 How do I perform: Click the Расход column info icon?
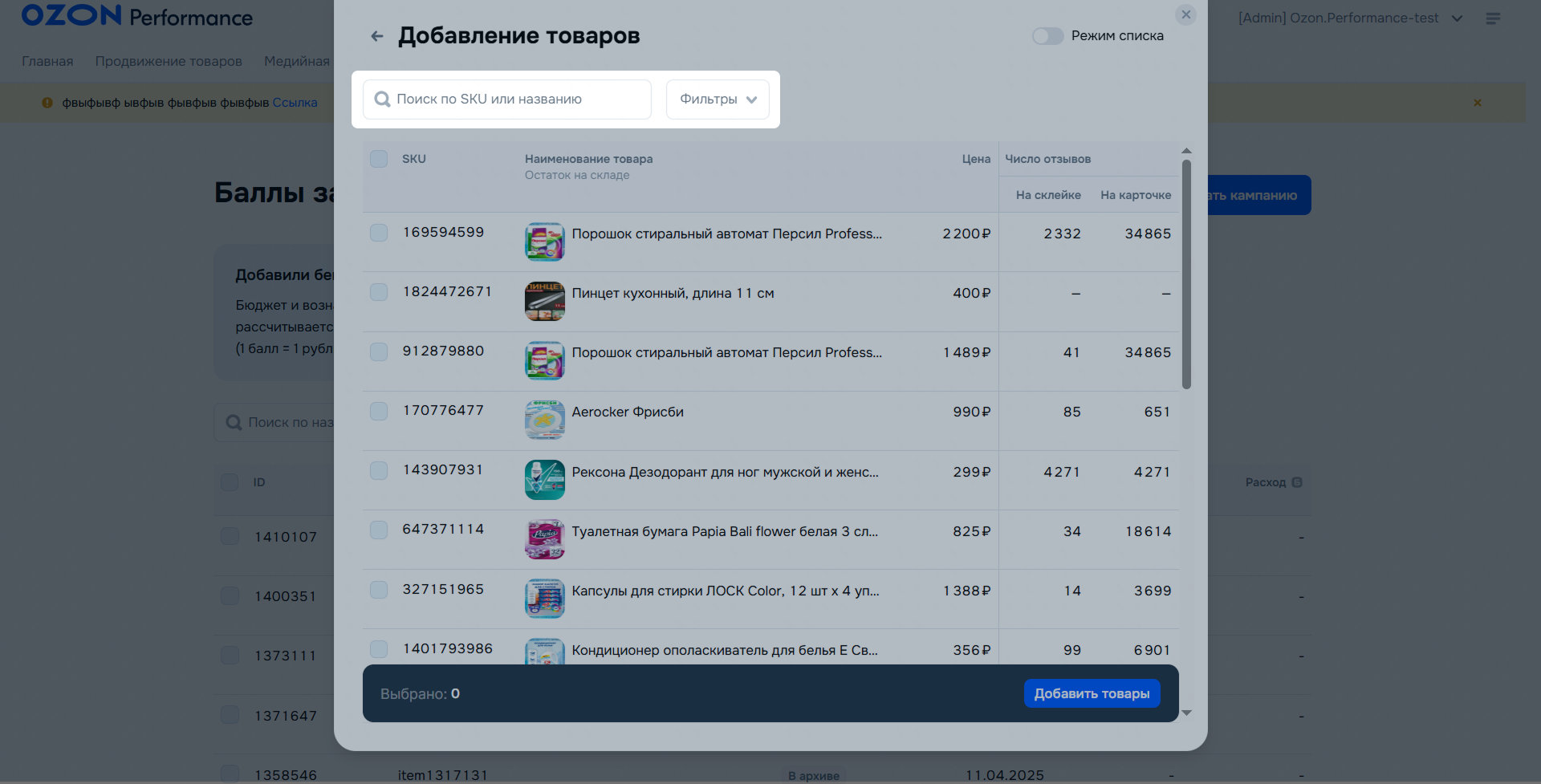point(1297,482)
